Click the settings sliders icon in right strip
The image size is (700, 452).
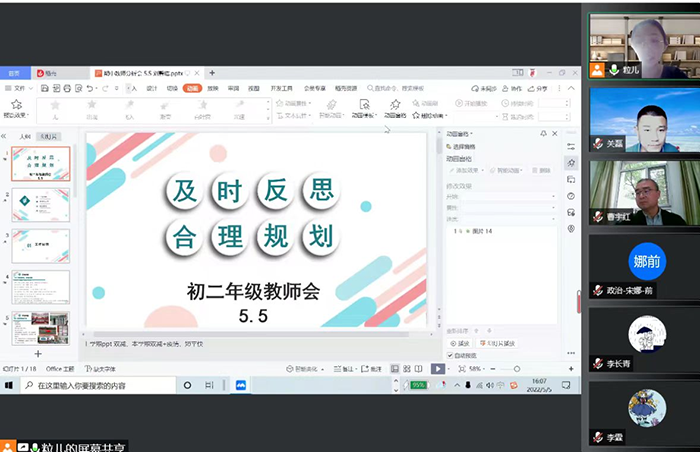coord(571,146)
